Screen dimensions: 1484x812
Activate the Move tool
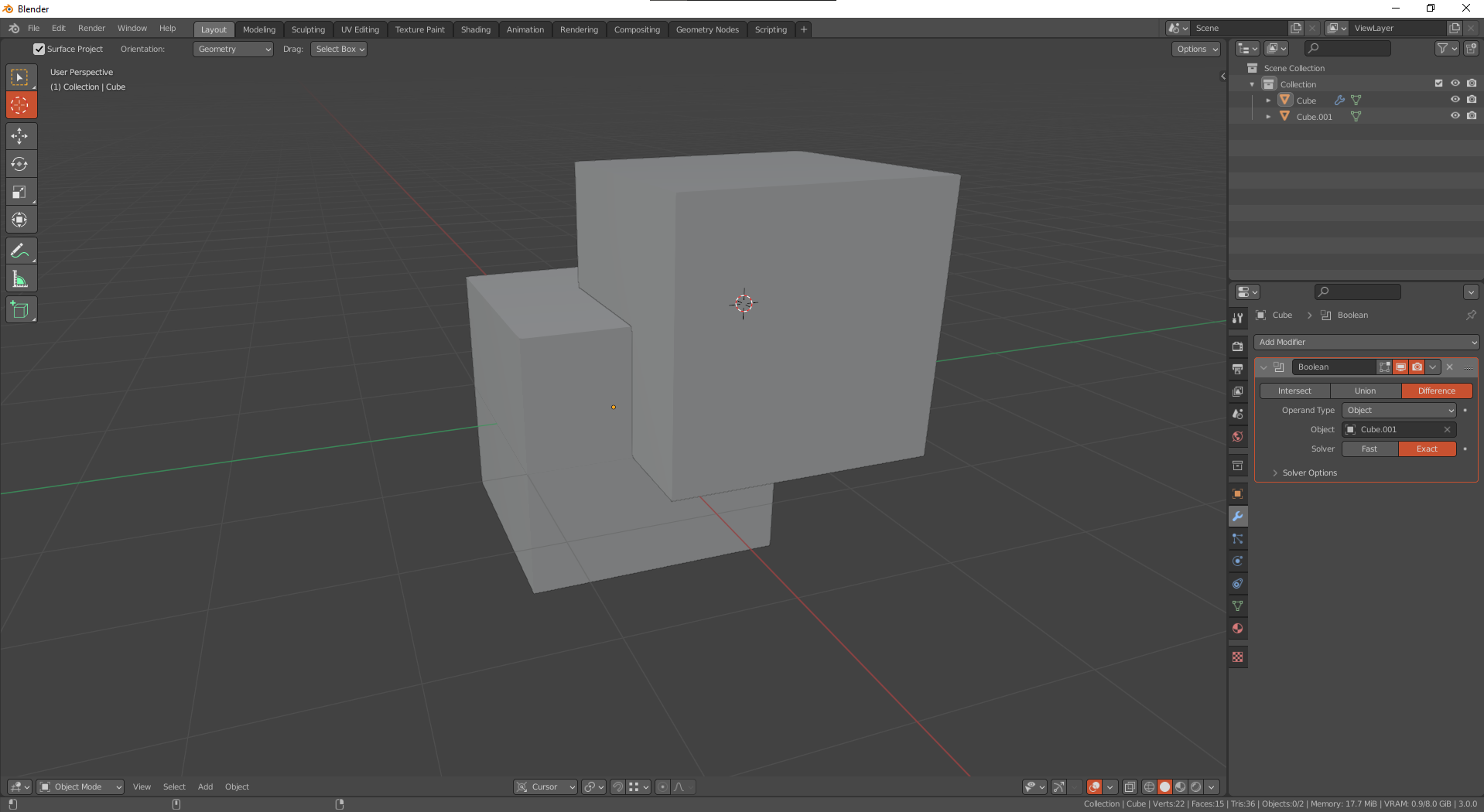21,136
